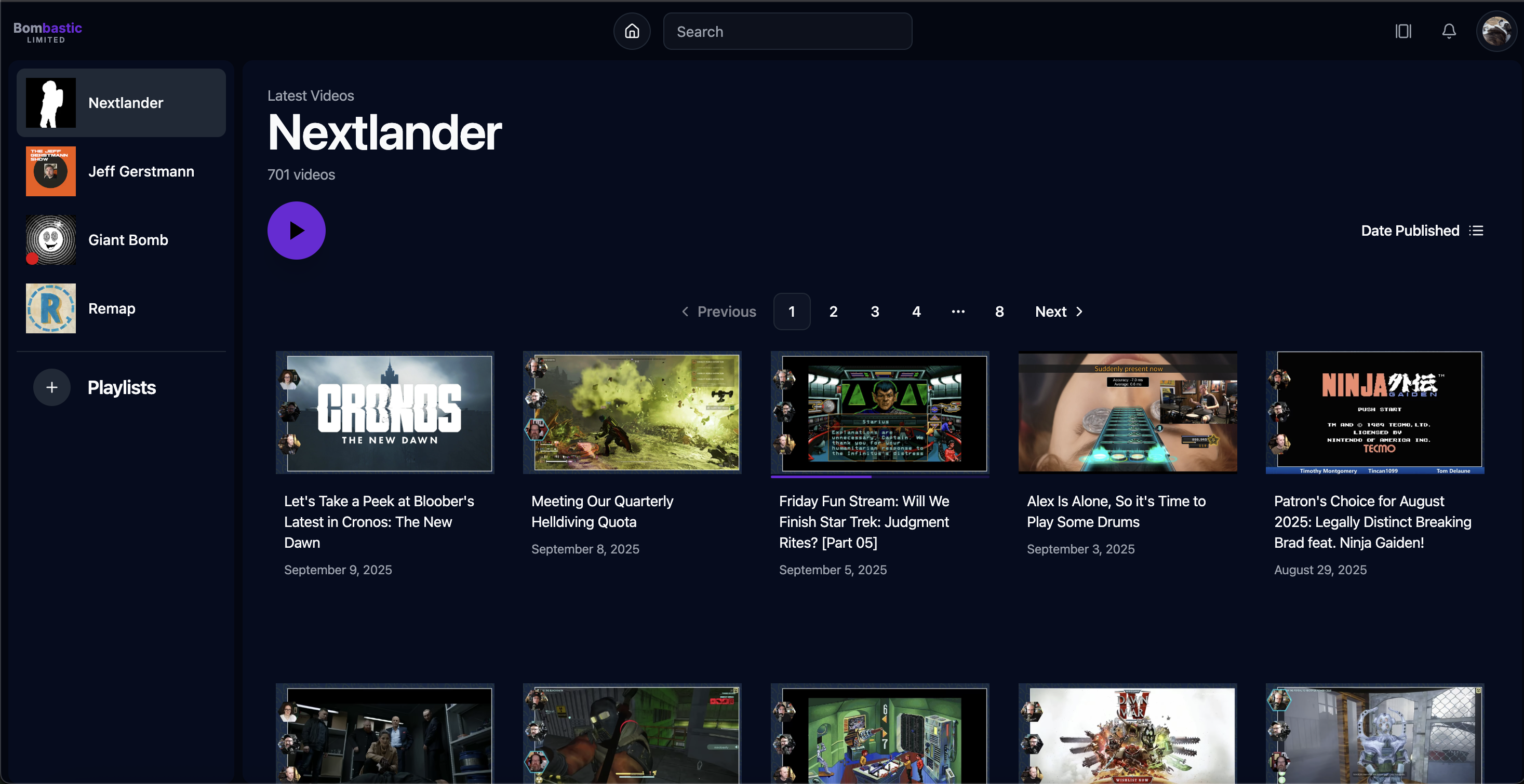Open the Dawn of War video thumbnail
The width and height of the screenshot is (1524, 784).
tap(1128, 734)
